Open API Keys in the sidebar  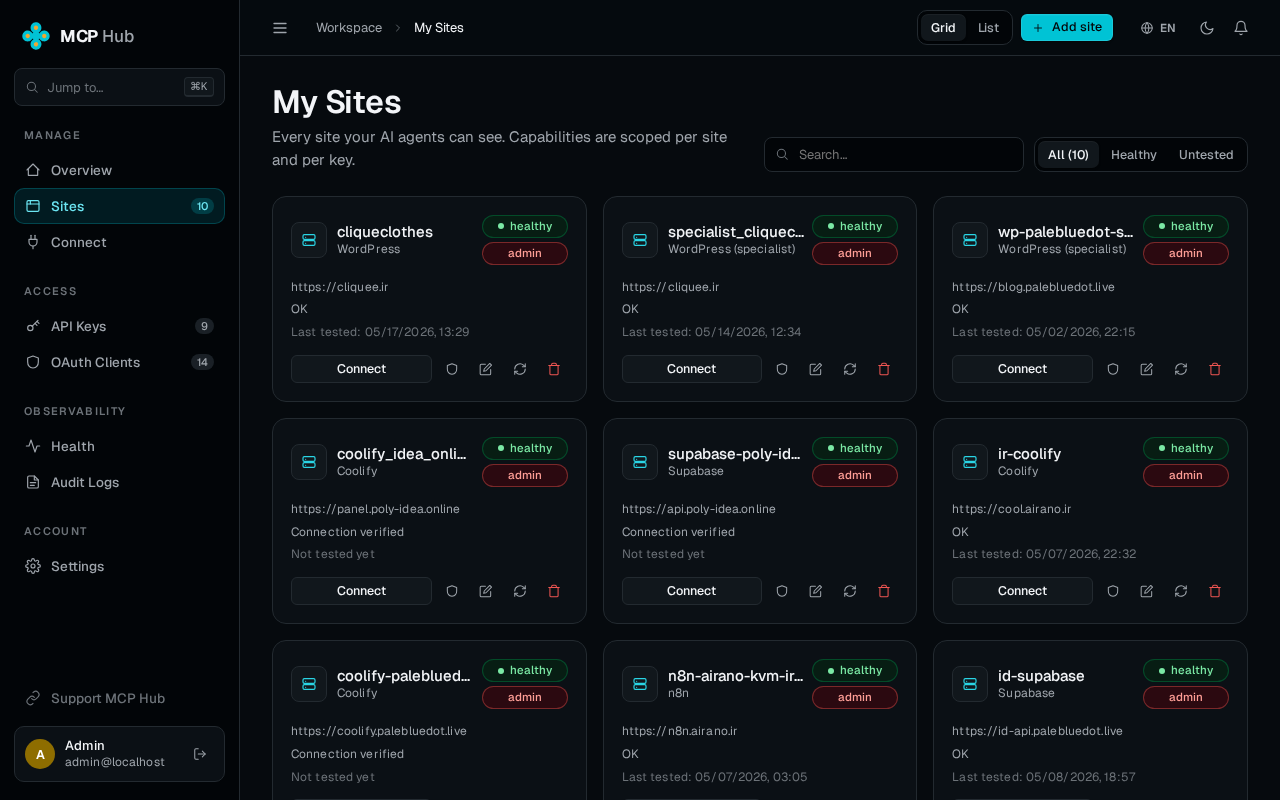pos(119,326)
